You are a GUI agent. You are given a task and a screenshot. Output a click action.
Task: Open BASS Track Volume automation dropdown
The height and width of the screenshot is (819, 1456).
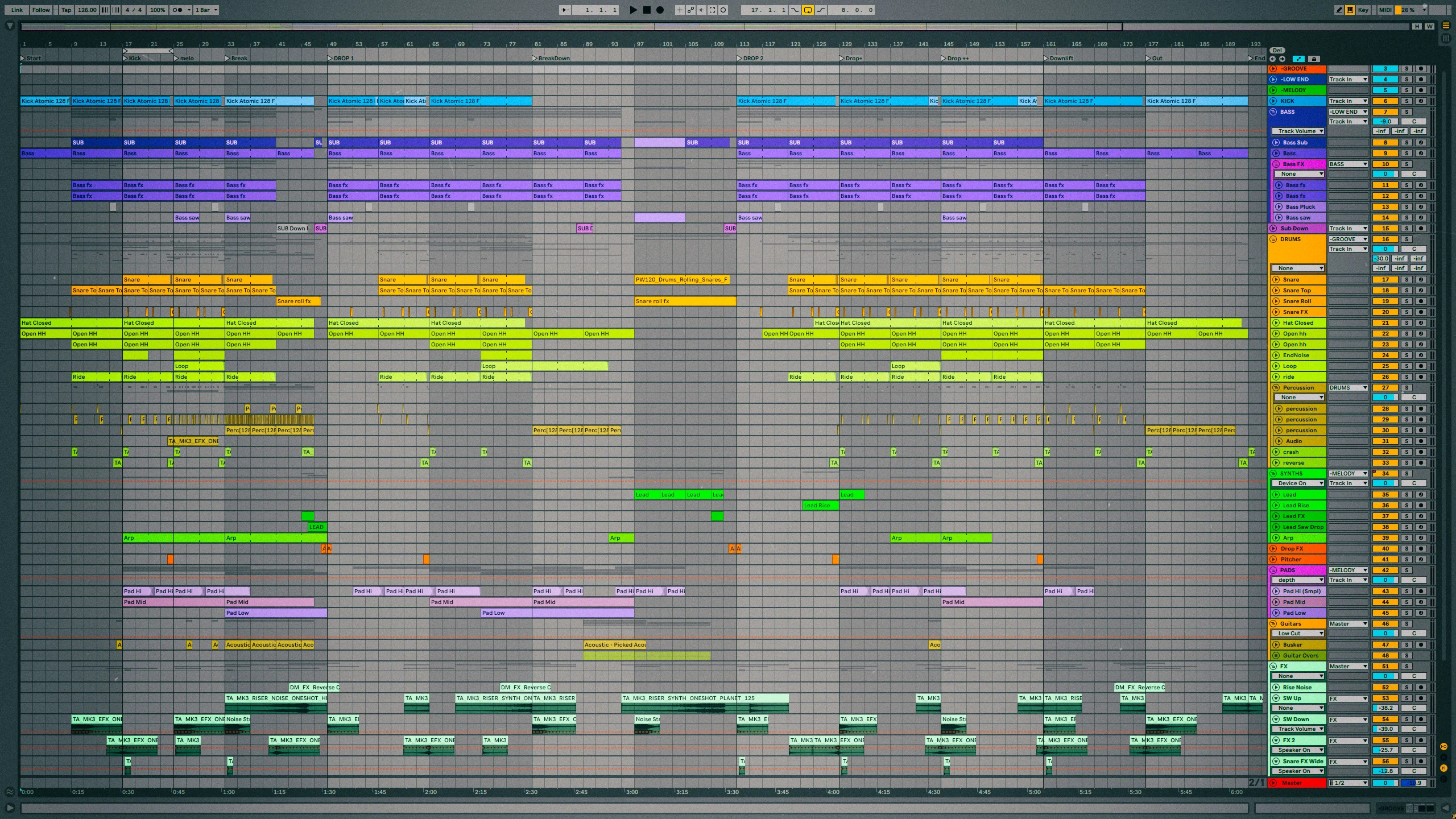pos(1298,131)
